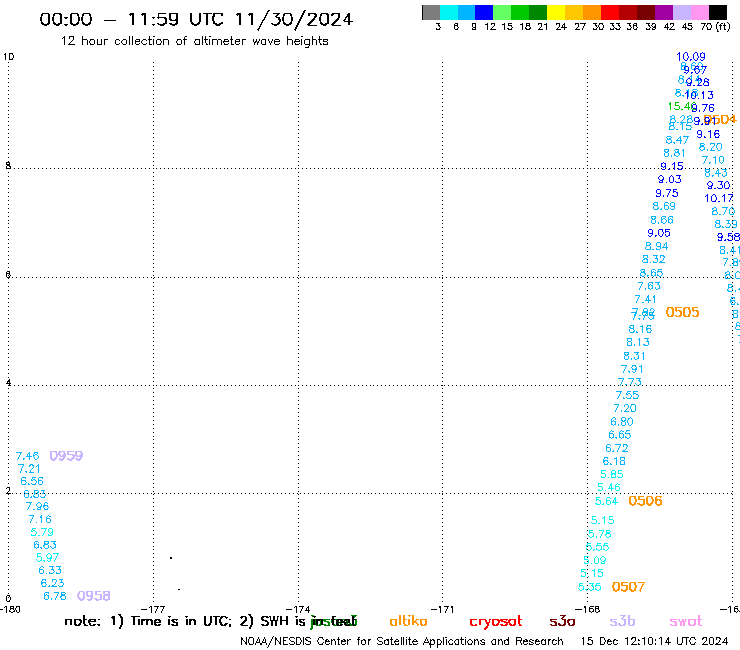Click the wave height value '5.09'
740x650 pixels.
point(595,560)
